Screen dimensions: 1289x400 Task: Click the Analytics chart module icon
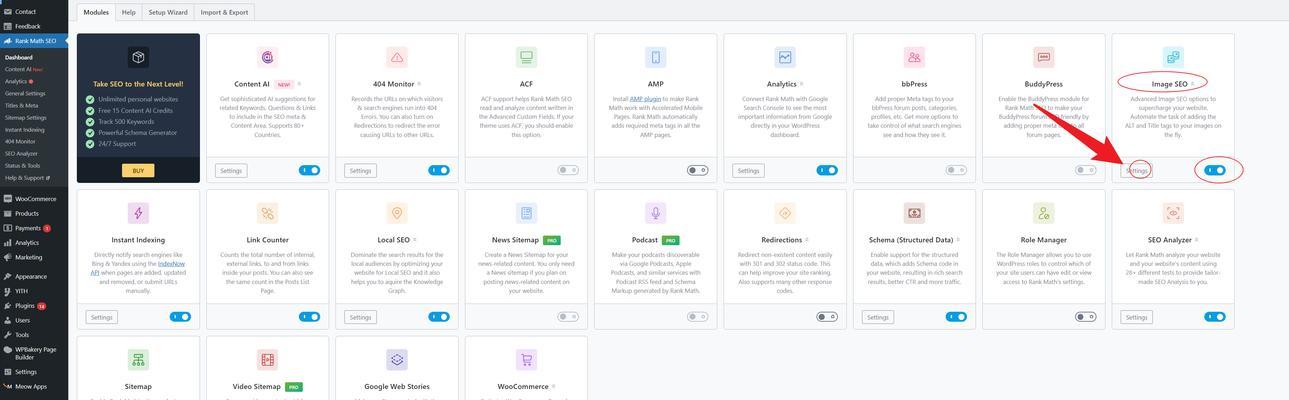[x=785, y=57]
